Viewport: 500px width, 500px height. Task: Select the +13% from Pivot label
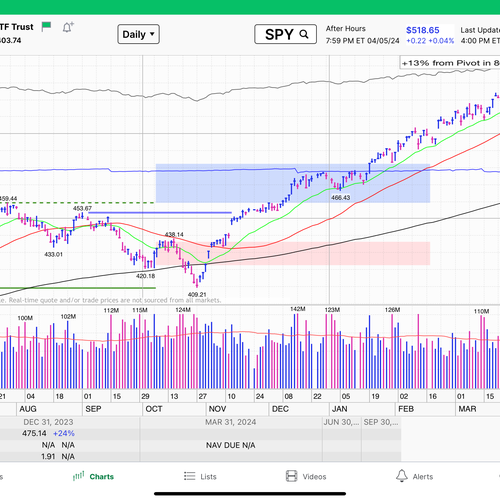click(x=450, y=63)
